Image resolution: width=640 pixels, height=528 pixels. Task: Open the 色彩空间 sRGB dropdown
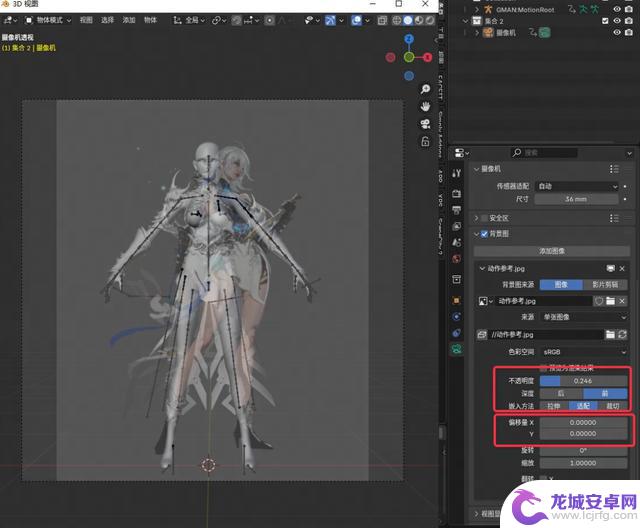(584, 352)
